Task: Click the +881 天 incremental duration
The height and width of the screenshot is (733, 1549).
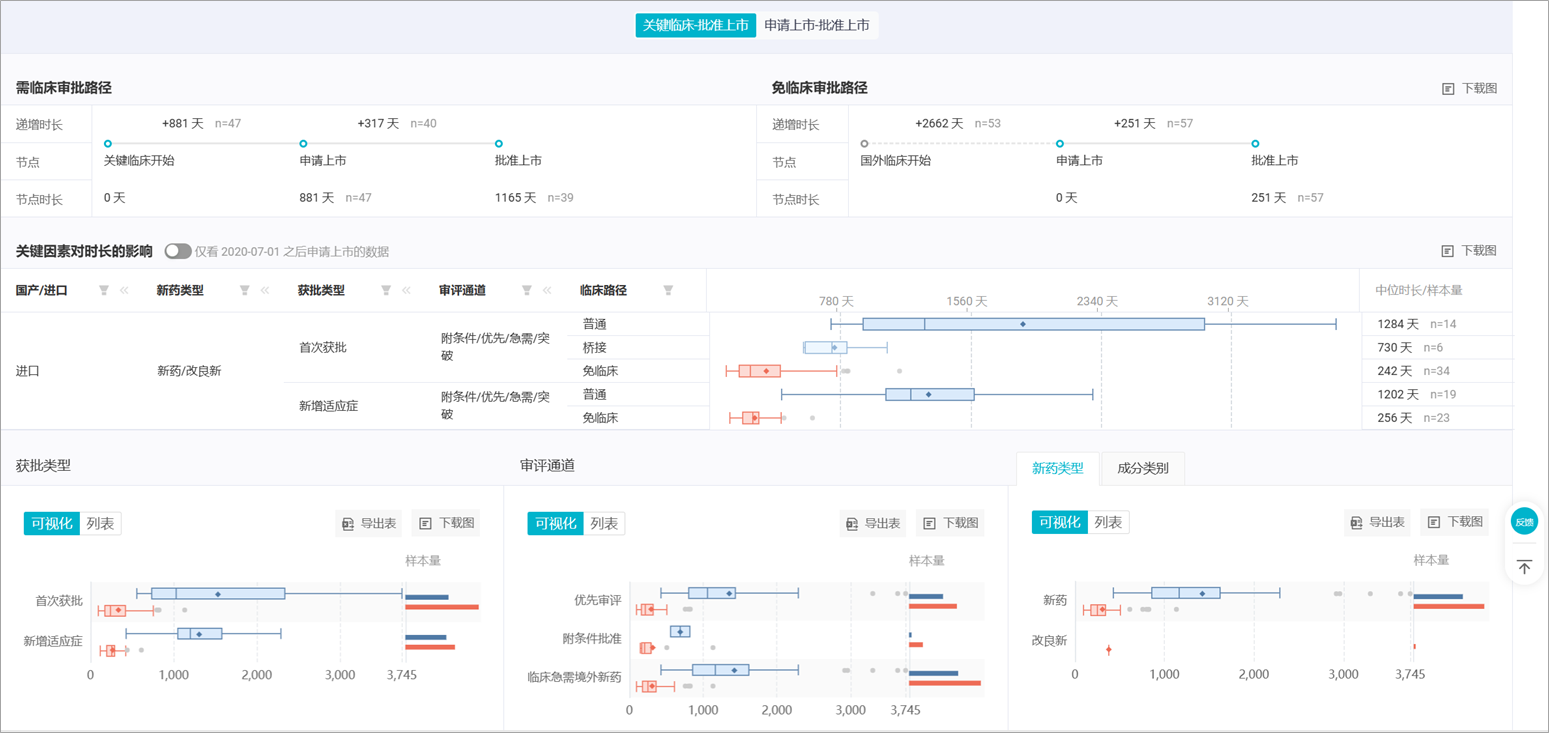Action: pyautogui.click(x=183, y=124)
